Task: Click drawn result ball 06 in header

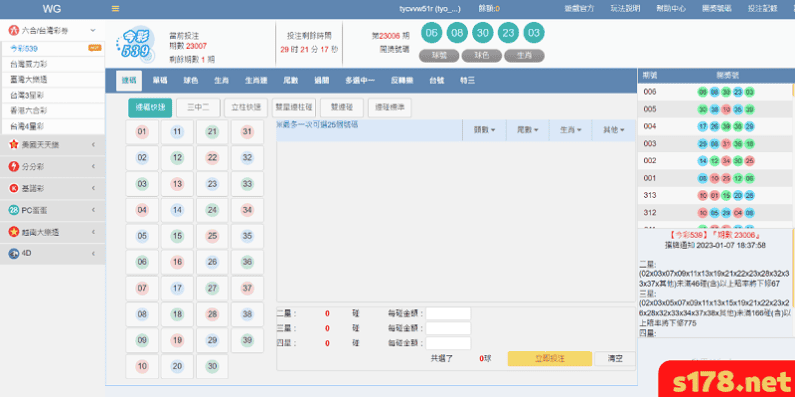Action: (431, 33)
